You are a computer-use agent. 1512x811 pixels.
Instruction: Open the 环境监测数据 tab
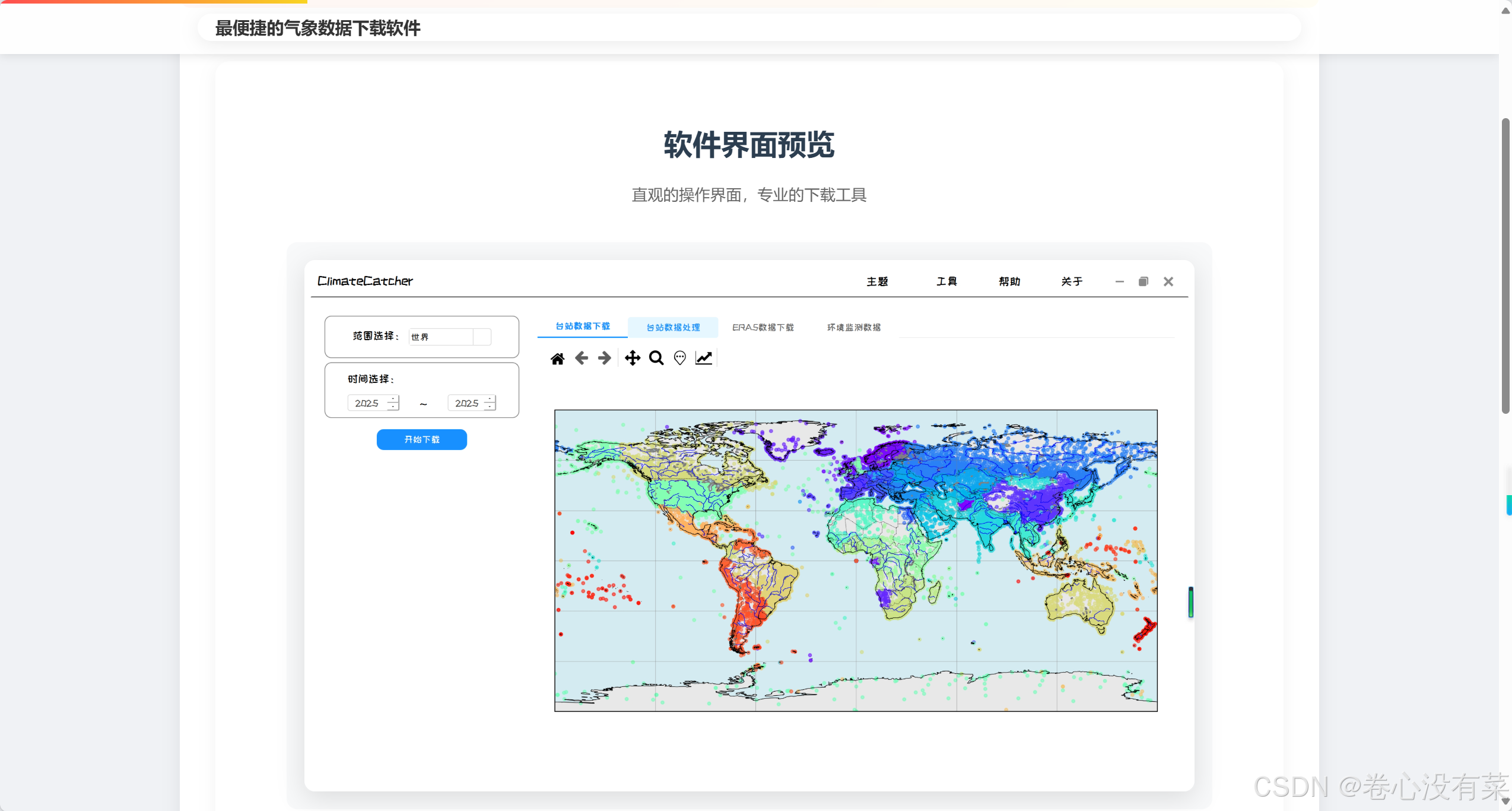coord(854,327)
